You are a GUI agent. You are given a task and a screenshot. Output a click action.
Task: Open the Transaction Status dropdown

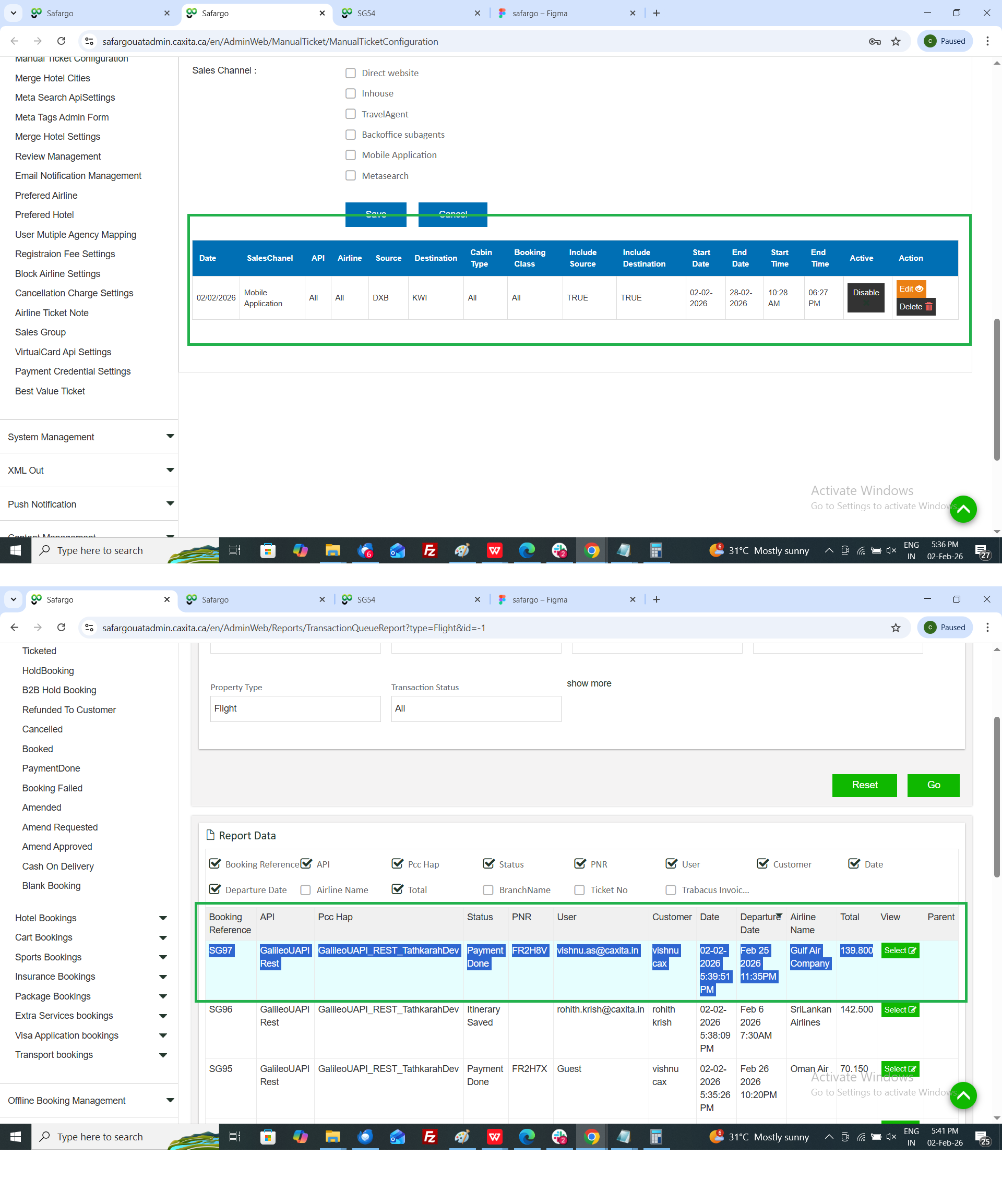475,708
